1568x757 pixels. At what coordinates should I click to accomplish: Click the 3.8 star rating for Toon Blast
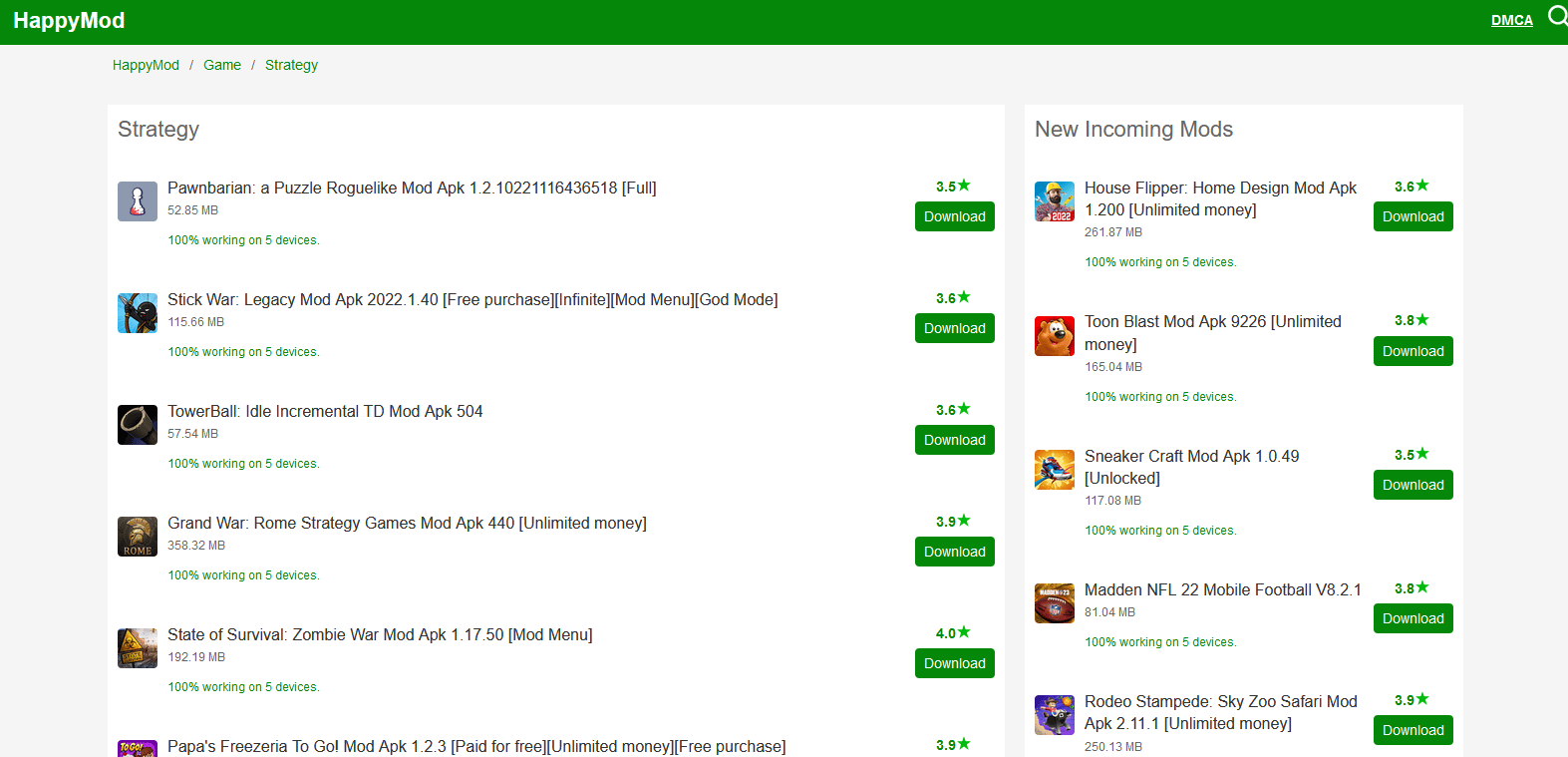[1411, 320]
